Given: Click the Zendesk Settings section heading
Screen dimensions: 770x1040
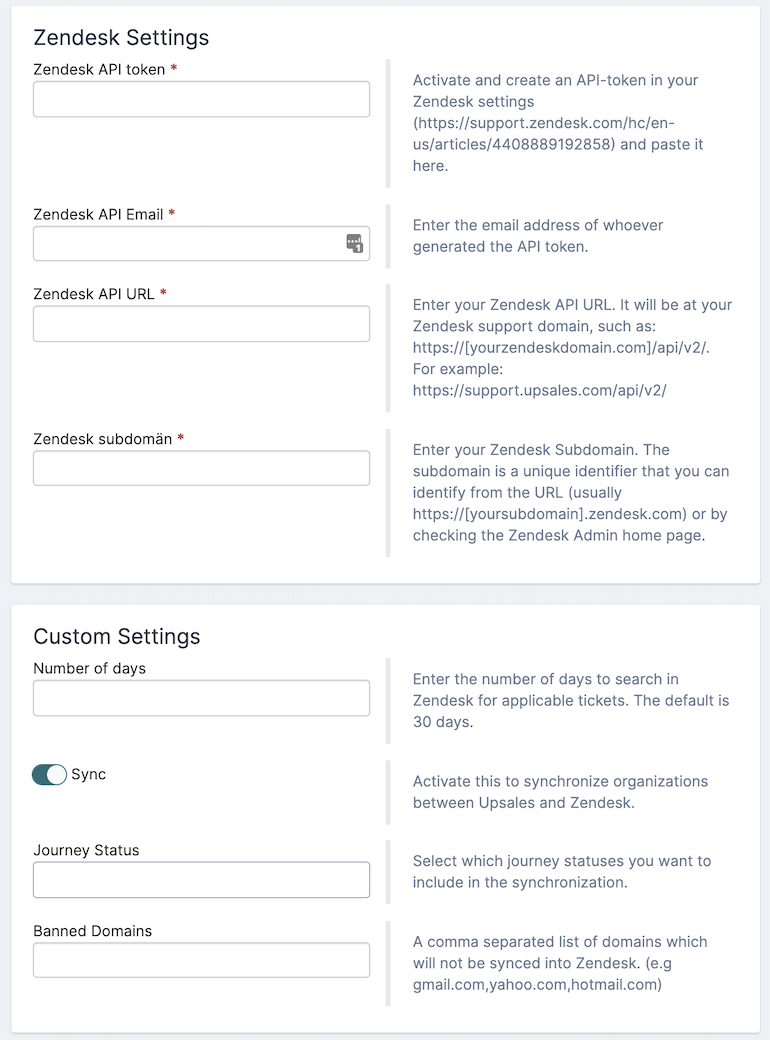Looking at the screenshot, I should pos(121,38).
